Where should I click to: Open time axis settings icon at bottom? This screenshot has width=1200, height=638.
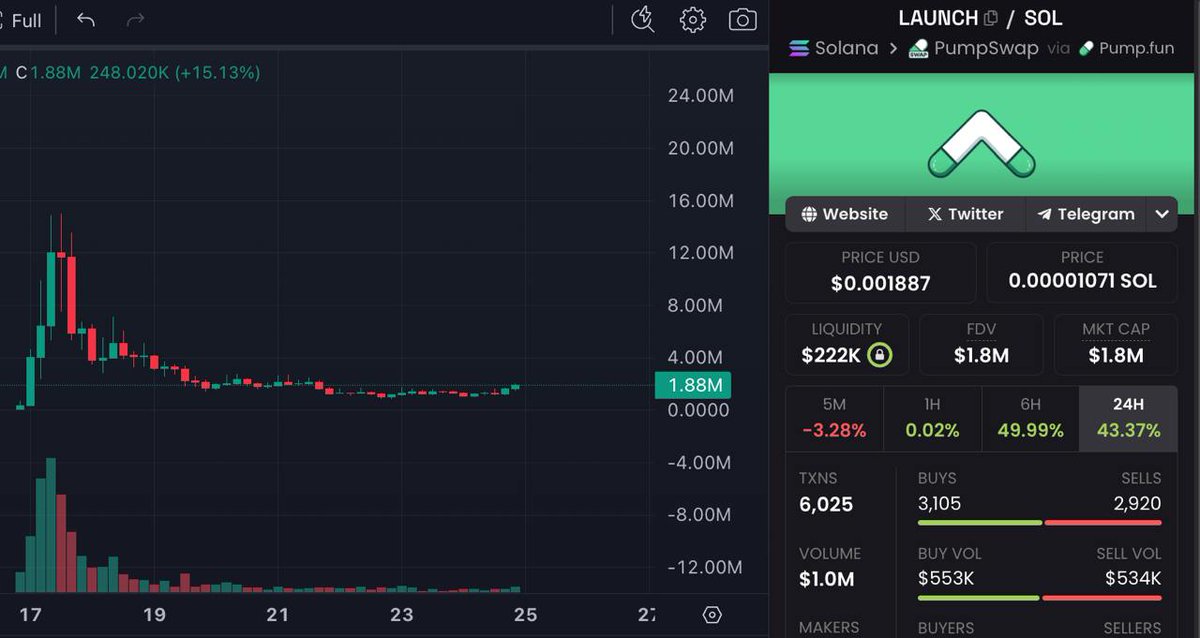point(712,615)
